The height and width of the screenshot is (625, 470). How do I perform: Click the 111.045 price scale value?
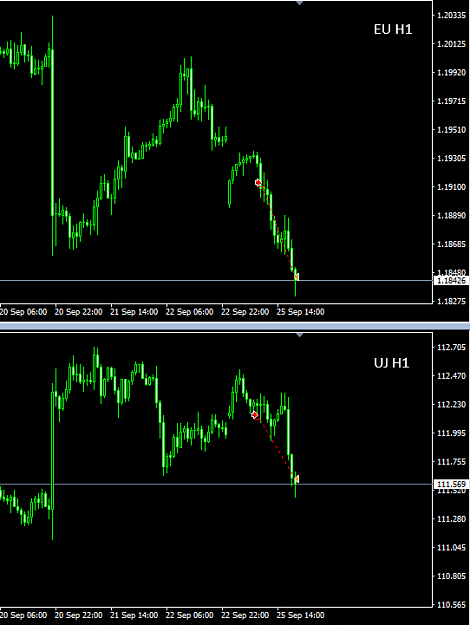pos(451,548)
